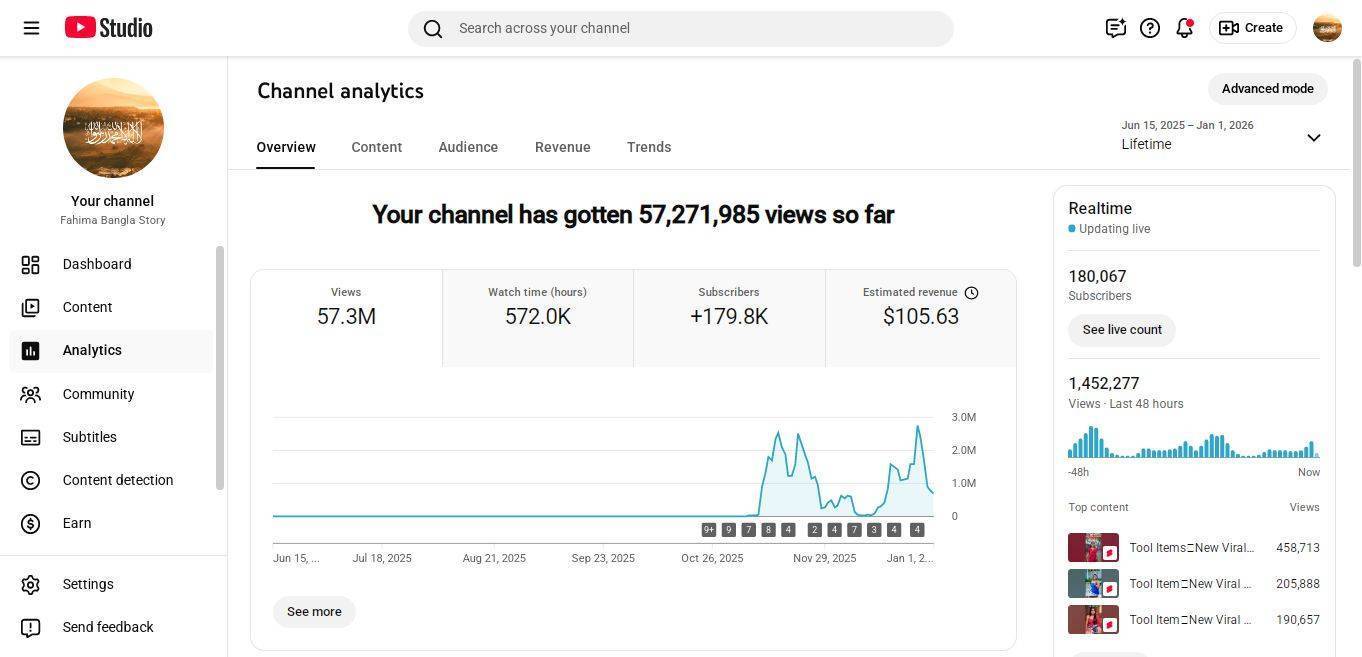Open the send feedback comment icon in header
Viewport: 1362px width, 657px height.
1115,28
